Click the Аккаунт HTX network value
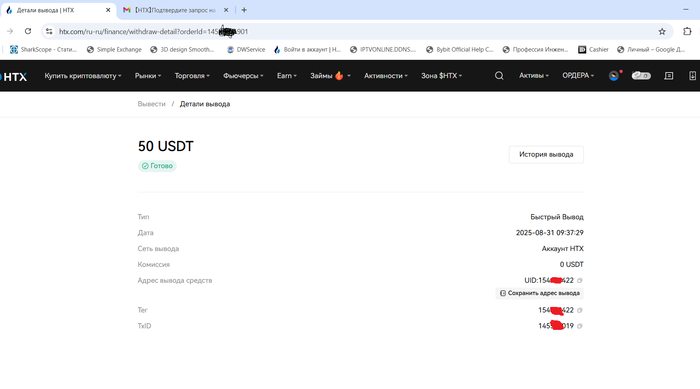This screenshot has height=389, width=700. (x=562, y=249)
